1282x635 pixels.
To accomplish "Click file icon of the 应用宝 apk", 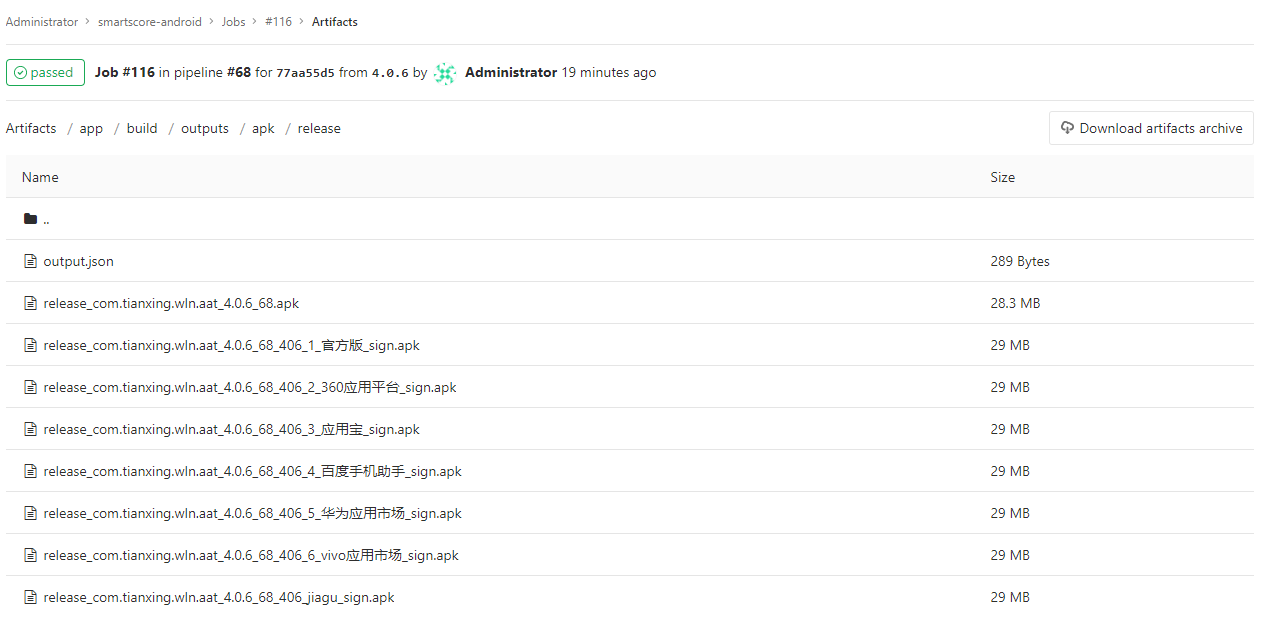I will click(30, 429).
